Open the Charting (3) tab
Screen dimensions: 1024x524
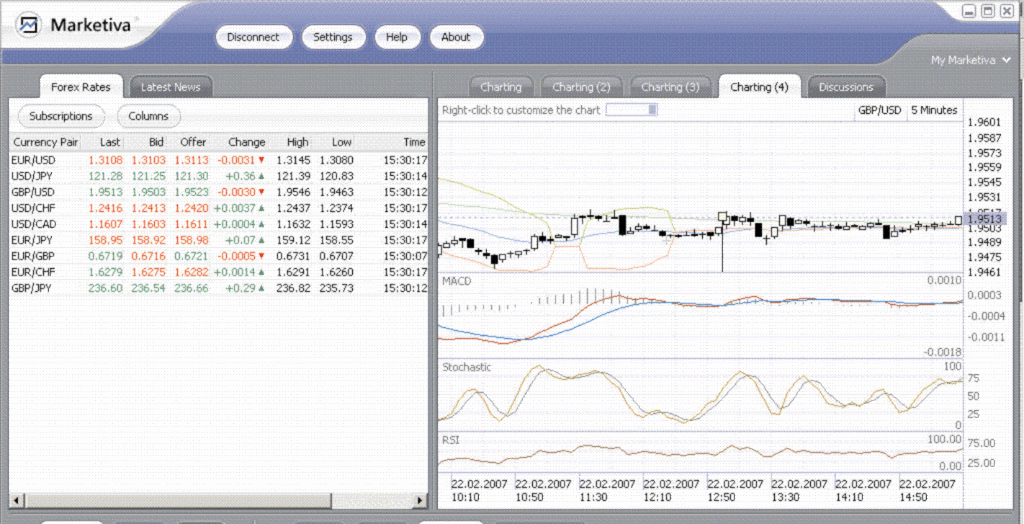click(x=670, y=87)
